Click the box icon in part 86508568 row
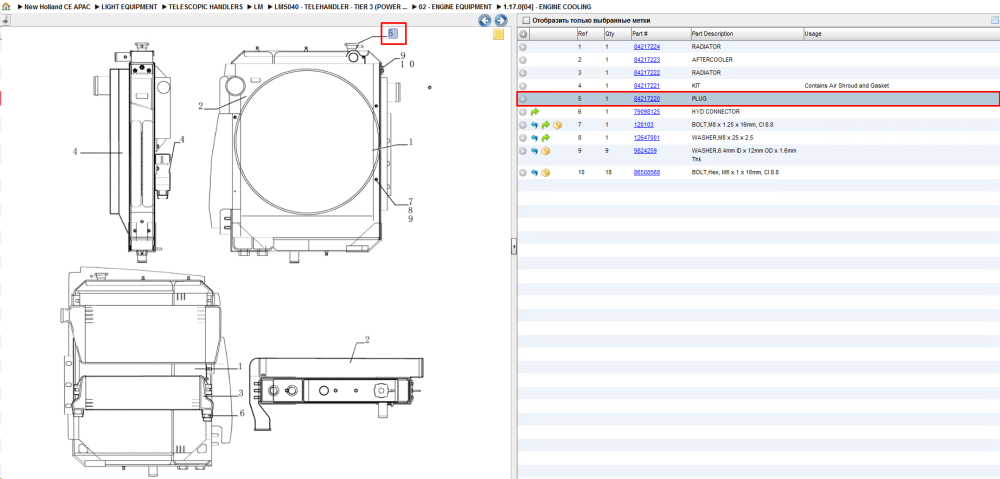 click(545, 173)
